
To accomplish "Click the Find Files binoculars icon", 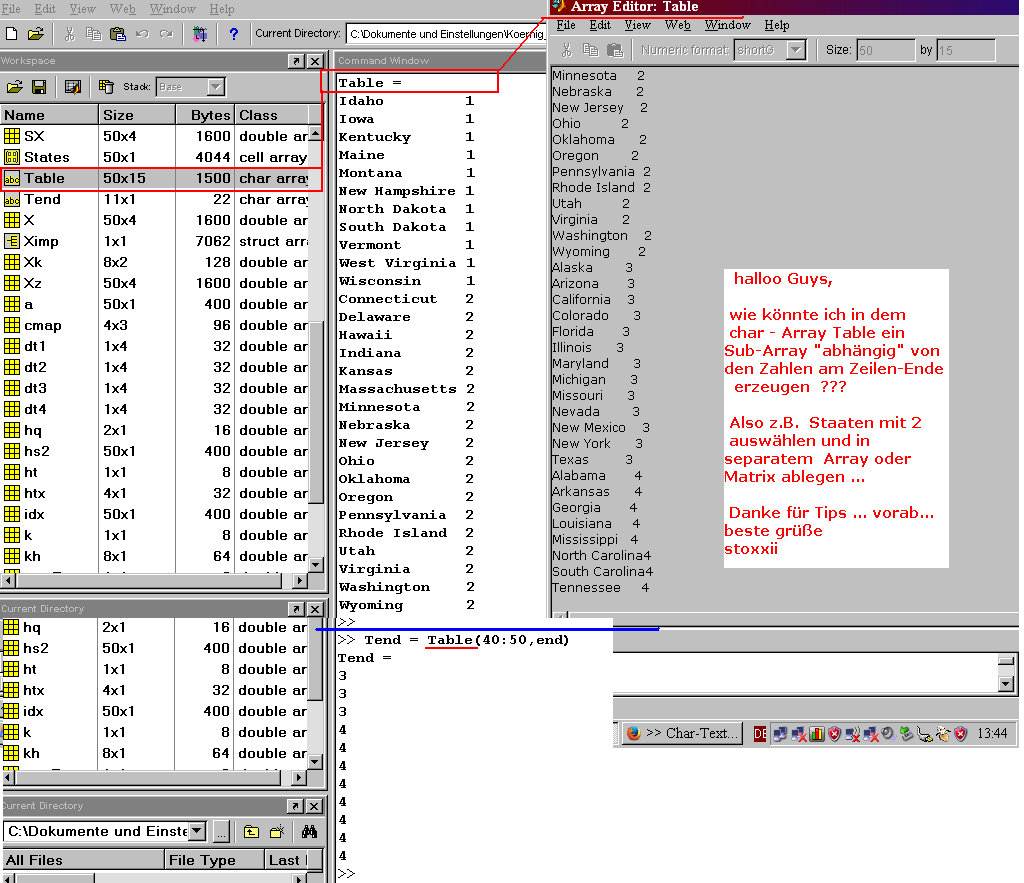I will tap(309, 831).
